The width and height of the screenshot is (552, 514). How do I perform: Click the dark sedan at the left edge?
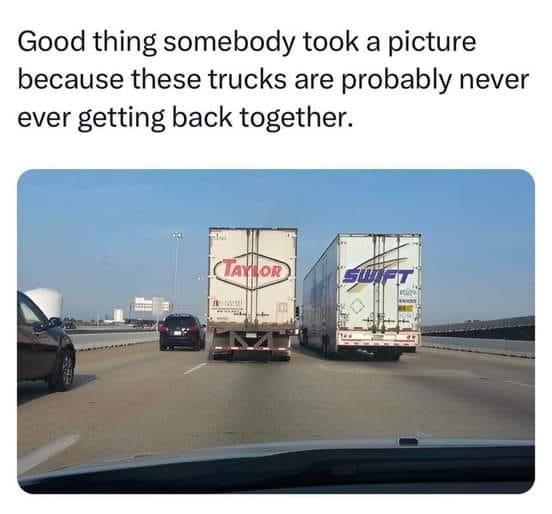pyautogui.click(x=44, y=343)
